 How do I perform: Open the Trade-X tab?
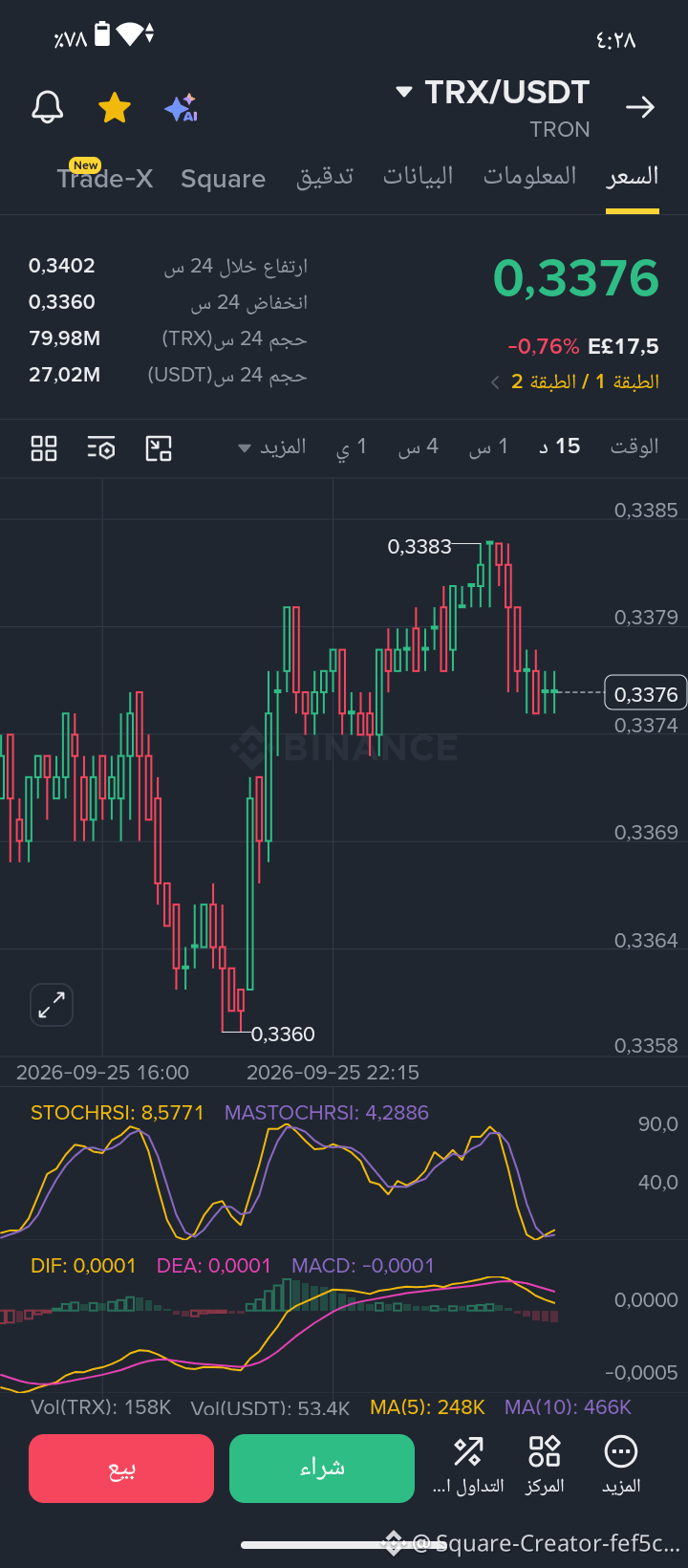[105, 177]
